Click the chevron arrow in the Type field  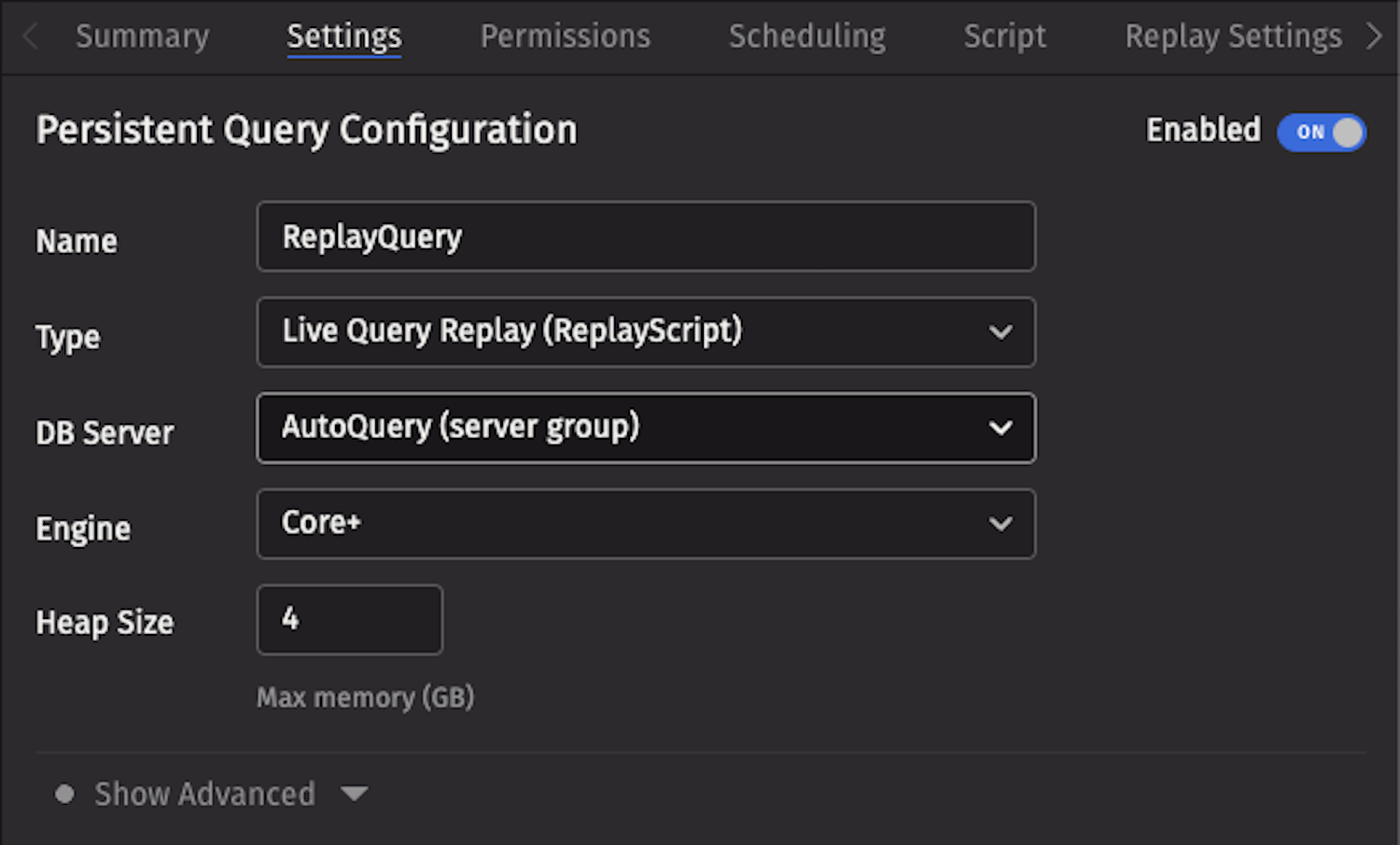(x=1001, y=332)
